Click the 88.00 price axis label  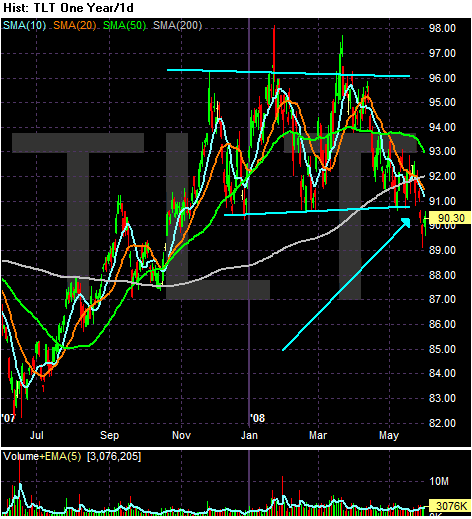click(x=442, y=275)
